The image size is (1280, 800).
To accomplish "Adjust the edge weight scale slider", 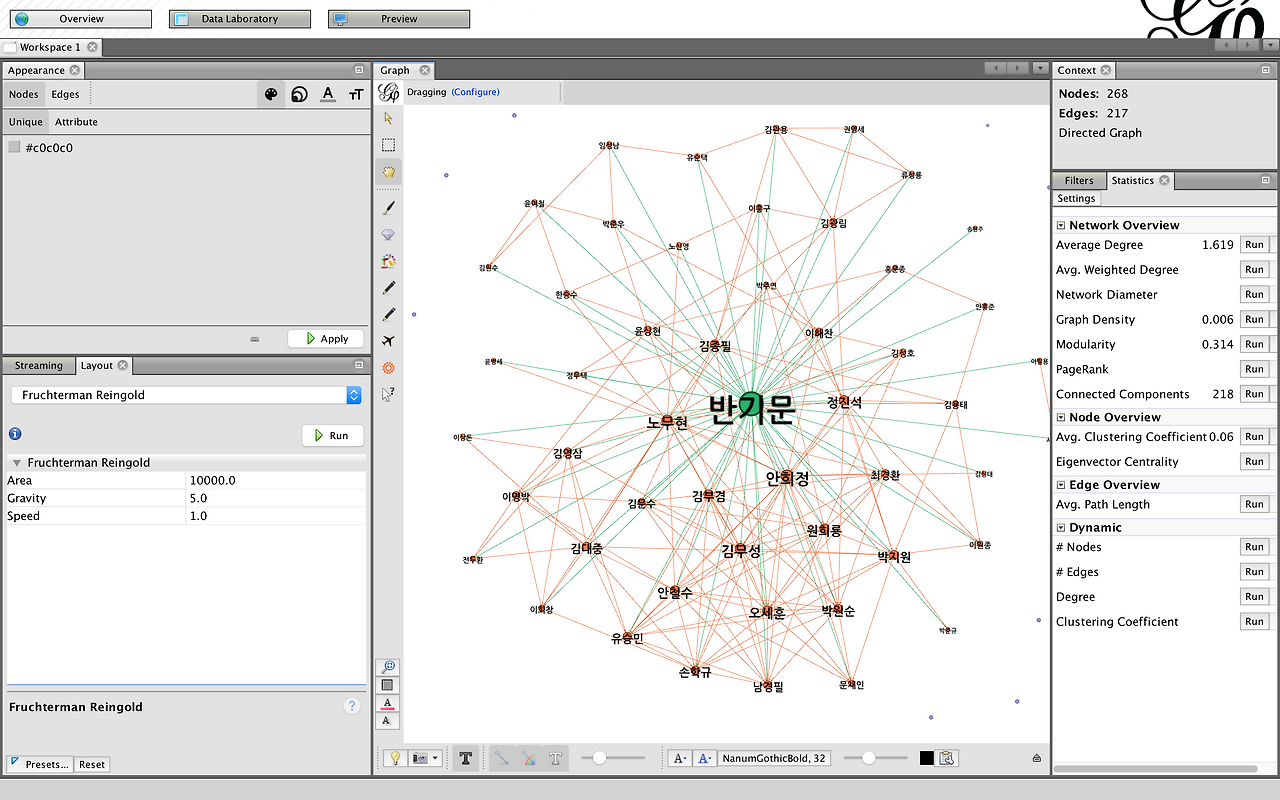I will click(614, 758).
